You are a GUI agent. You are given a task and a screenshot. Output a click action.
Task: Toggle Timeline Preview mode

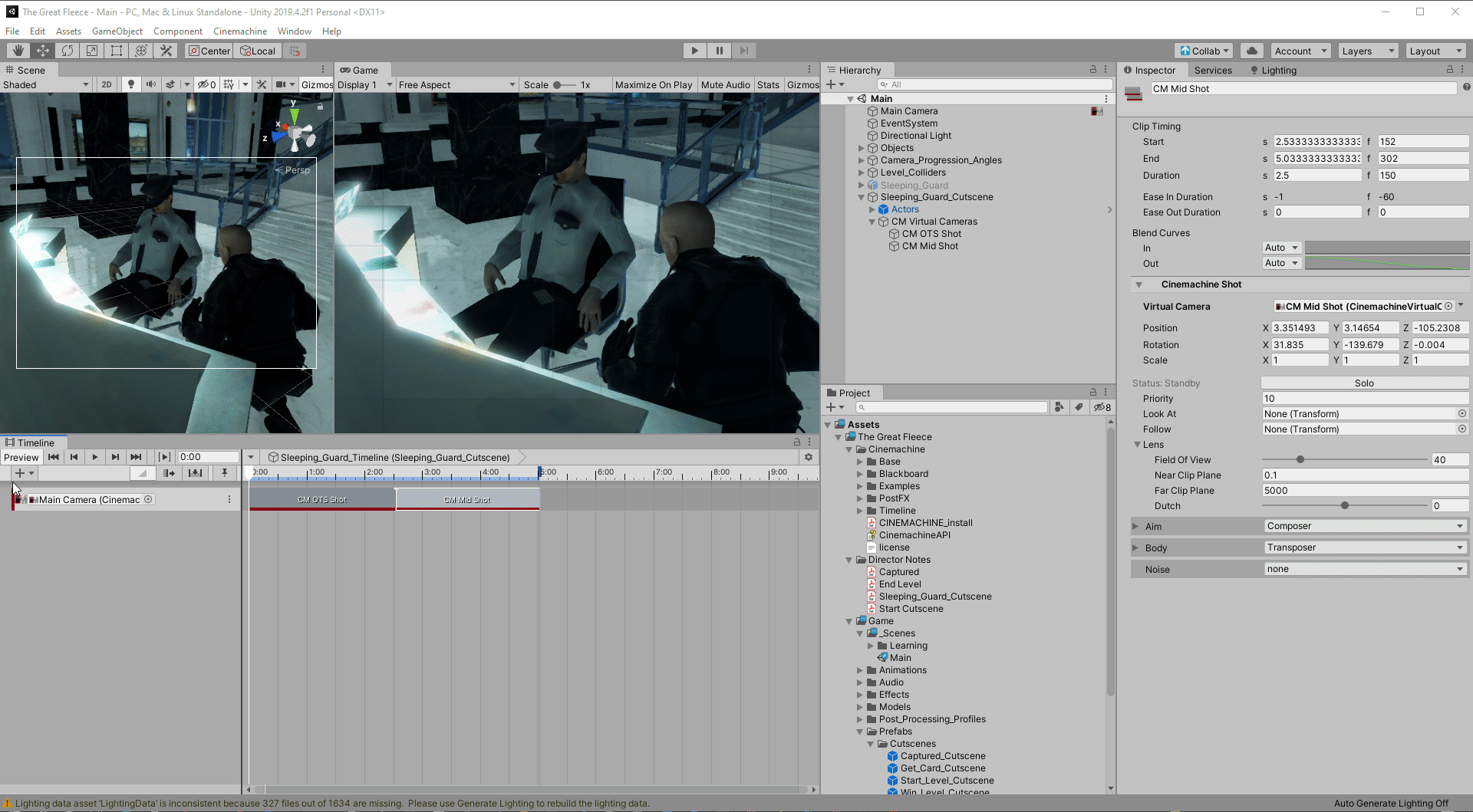[21, 457]
